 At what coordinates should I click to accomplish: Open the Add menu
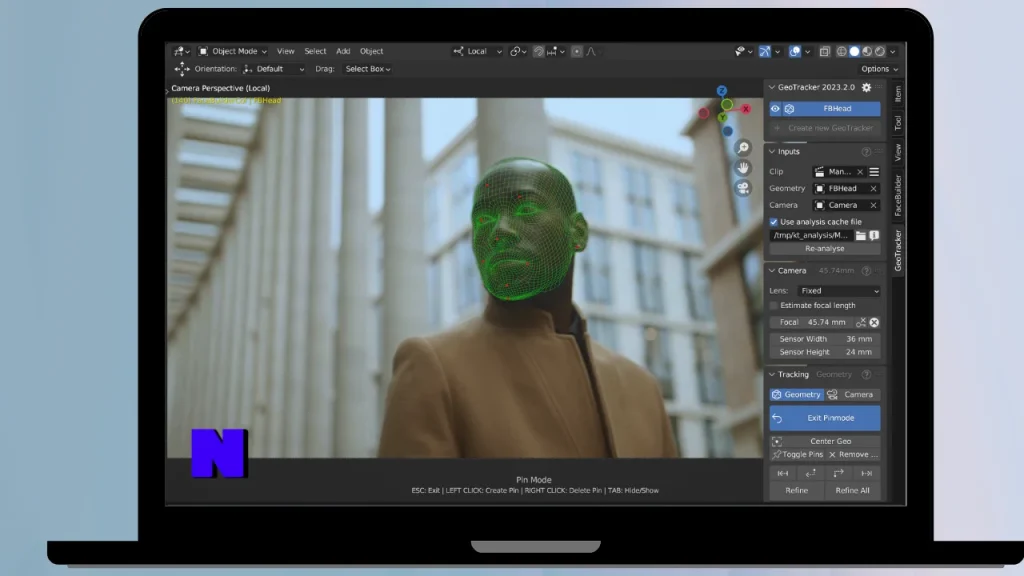click(343, 51)
